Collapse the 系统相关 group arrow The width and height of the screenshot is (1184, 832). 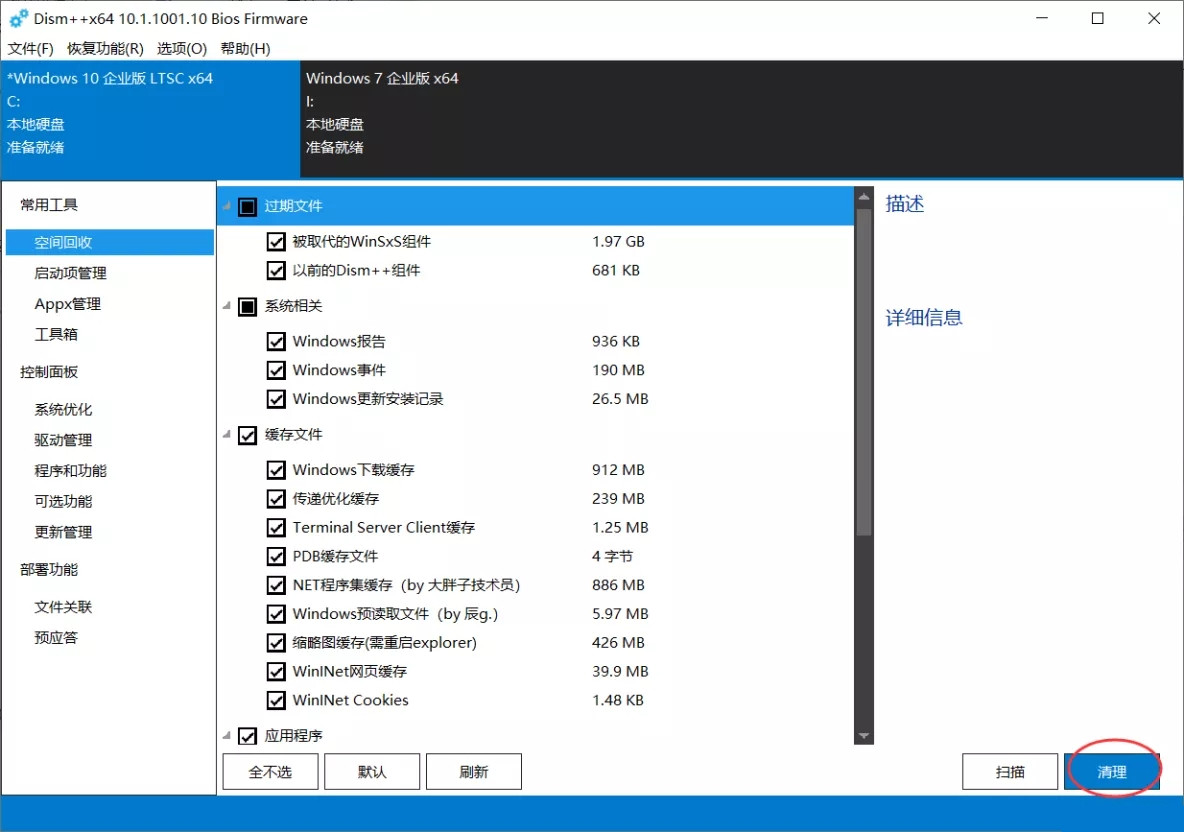227,306
